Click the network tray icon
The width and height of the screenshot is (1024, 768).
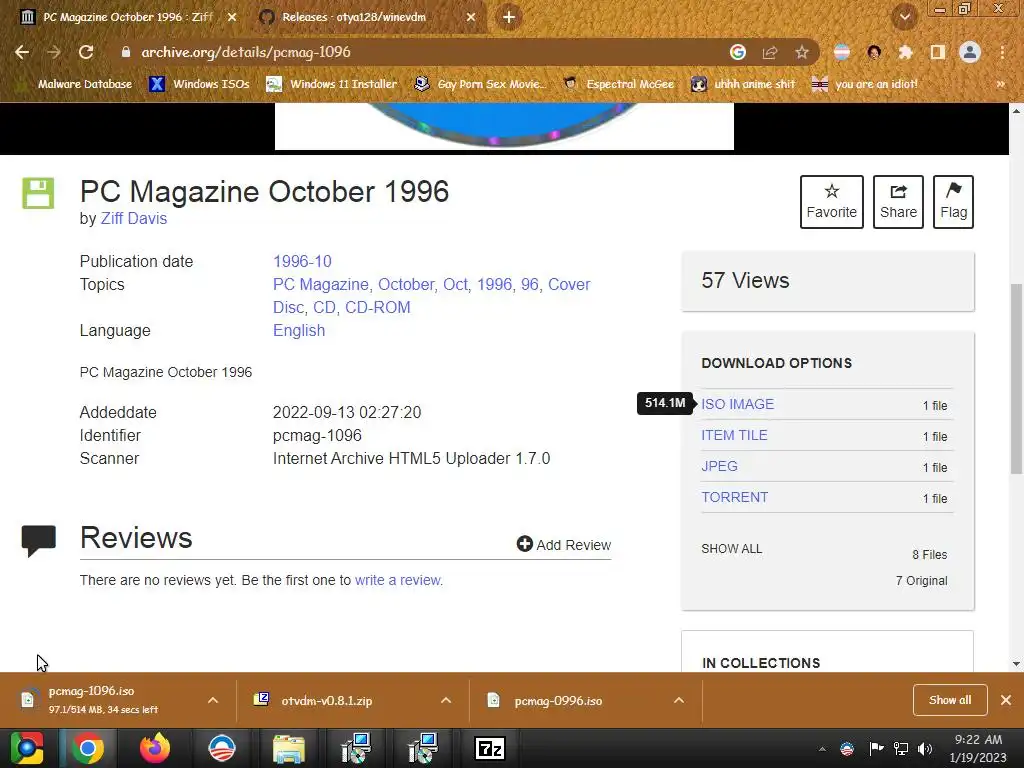tap(901, 749)
